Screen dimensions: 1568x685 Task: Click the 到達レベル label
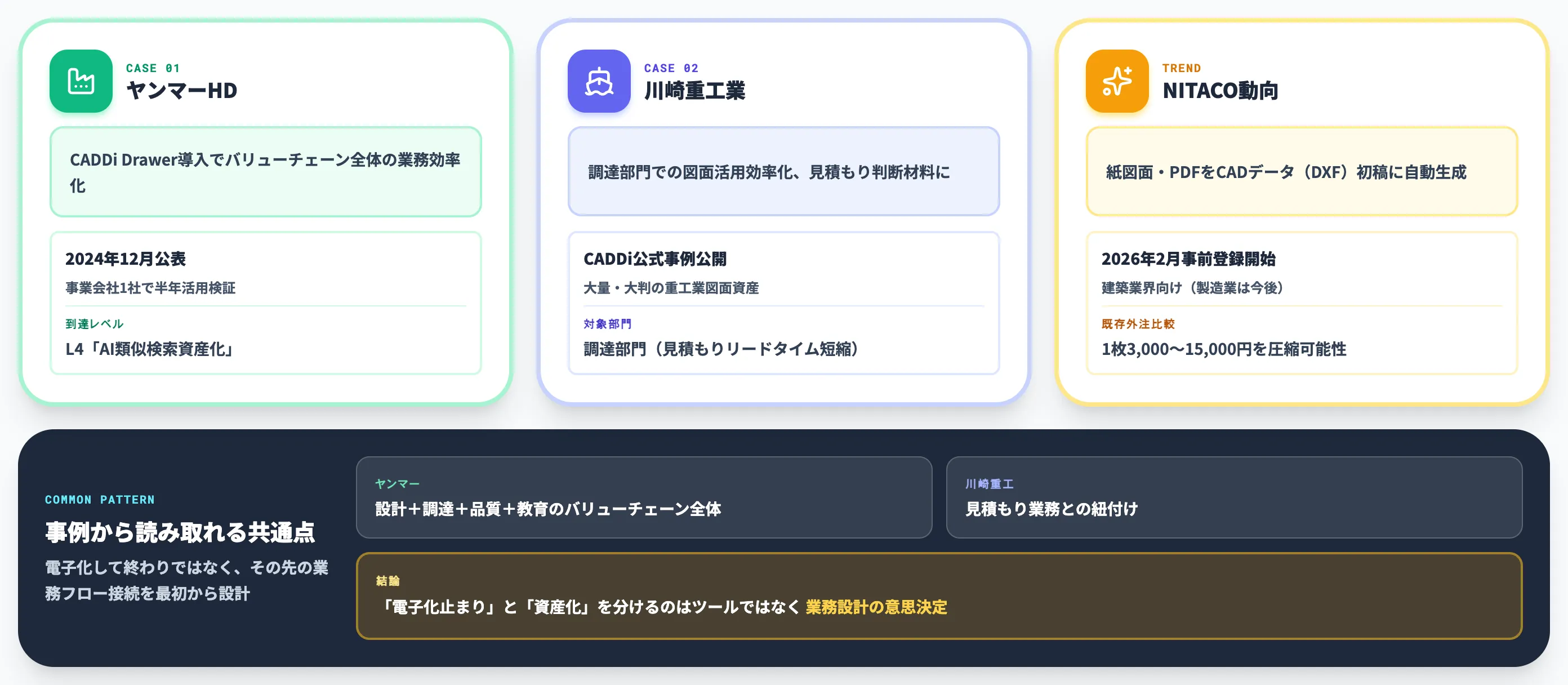pyautogui.click(x=95, y=324)
